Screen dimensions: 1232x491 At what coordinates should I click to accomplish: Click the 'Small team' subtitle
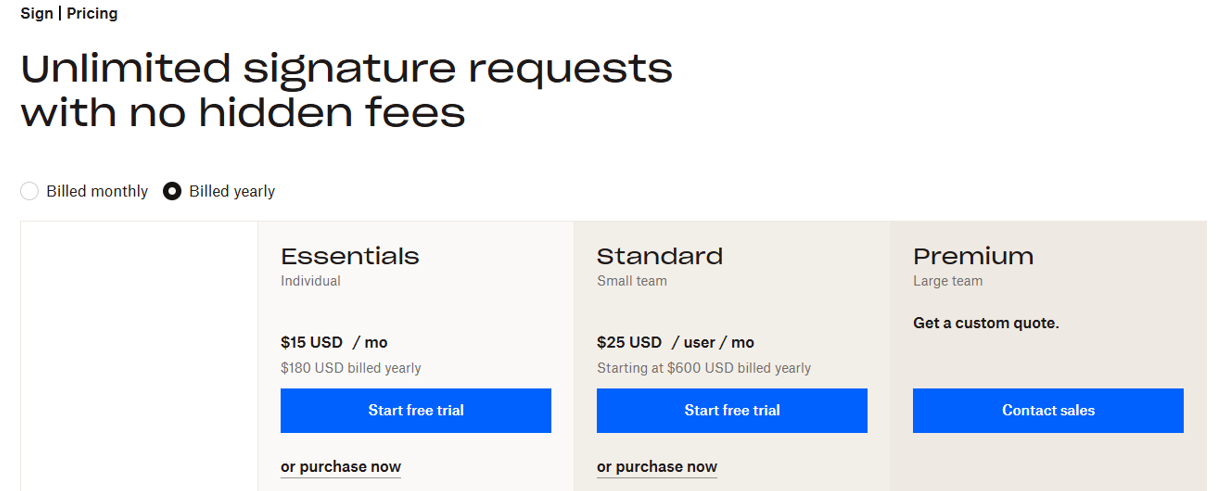pyautogui.click(x=631, y=281)
